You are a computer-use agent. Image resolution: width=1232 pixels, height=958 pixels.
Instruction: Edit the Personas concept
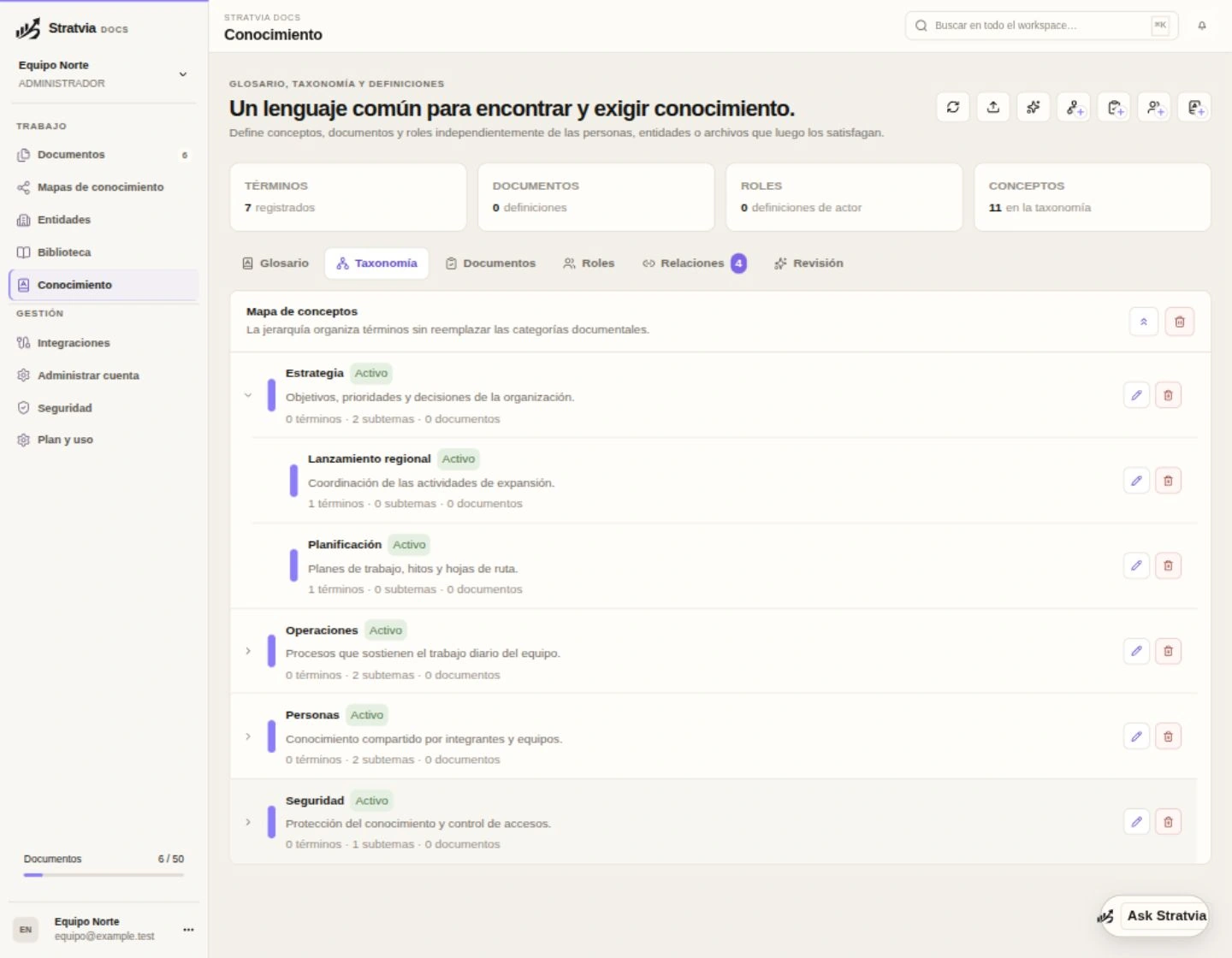(1136, 736)
